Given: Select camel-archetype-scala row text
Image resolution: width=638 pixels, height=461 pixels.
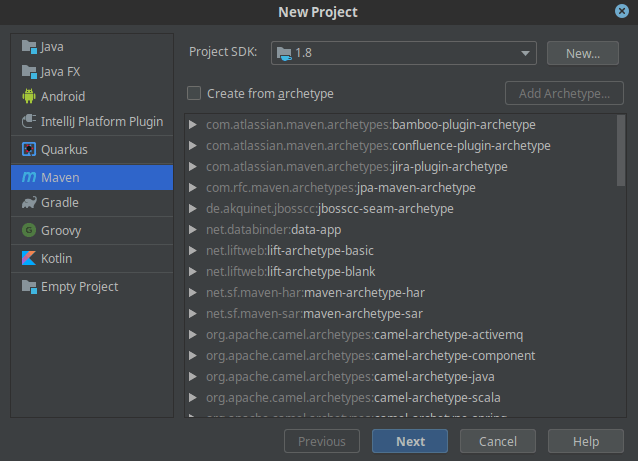Looking at the screenshot, I should [x=353, y=398].
